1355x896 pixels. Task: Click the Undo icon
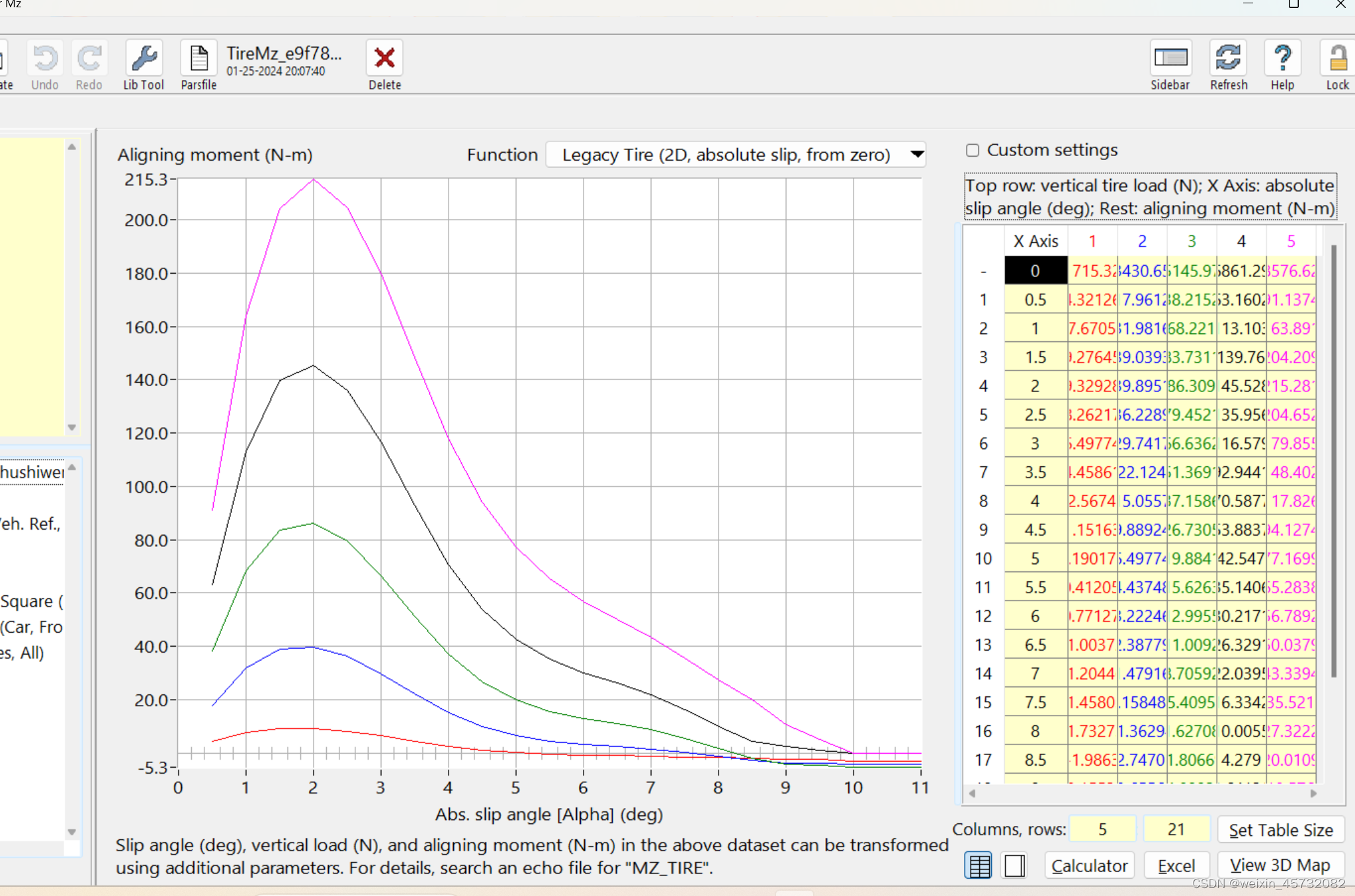pyautogui.click(x=44, y=60)
